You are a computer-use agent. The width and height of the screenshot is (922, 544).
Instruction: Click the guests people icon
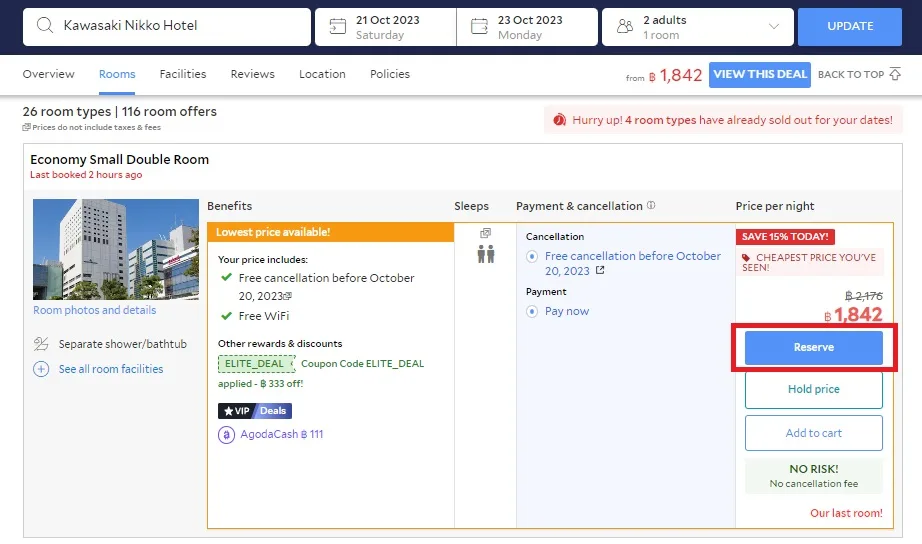(x=625, y=26)
